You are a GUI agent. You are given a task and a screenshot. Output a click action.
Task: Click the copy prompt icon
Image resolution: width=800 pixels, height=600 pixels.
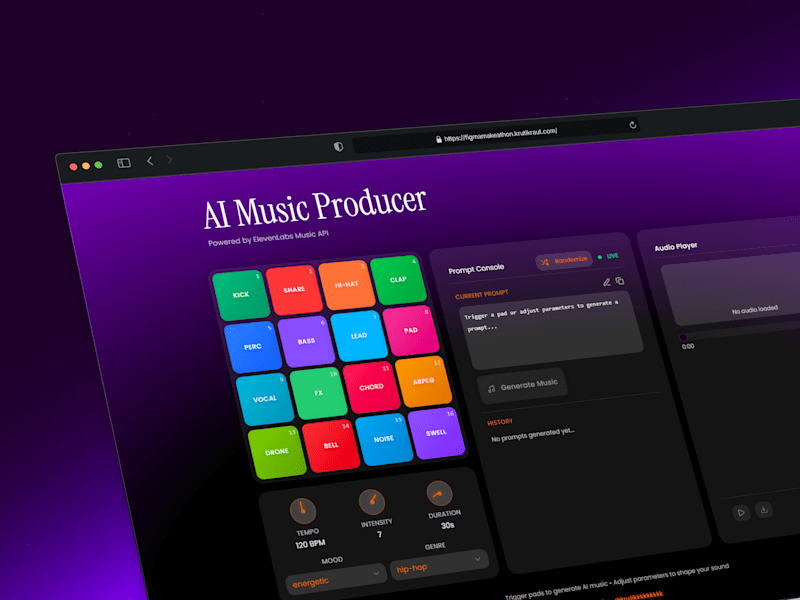[620, 281]
